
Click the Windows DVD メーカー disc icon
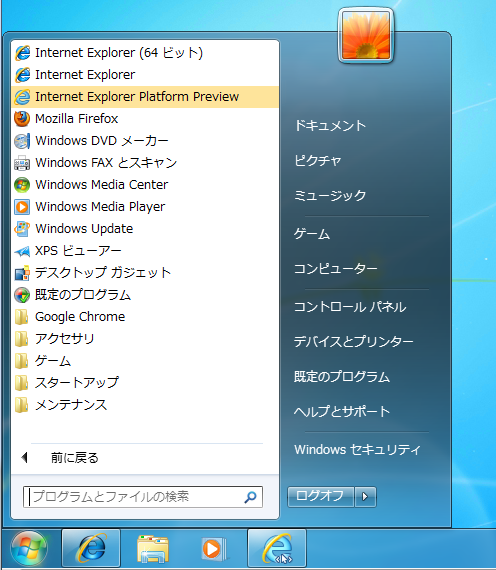coord(22,141)
